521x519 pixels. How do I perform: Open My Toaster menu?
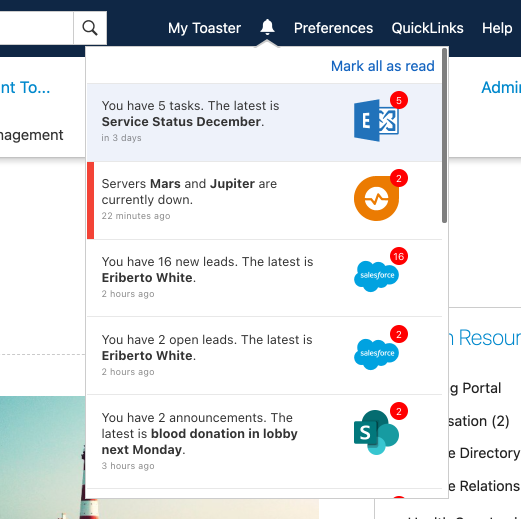coord(204,28)
